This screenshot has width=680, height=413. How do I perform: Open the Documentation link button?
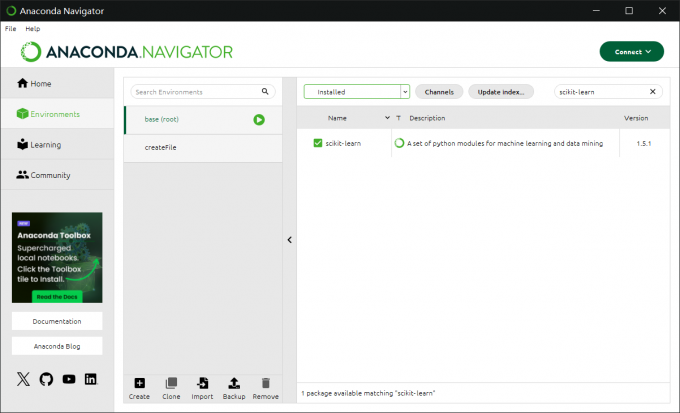click(x=57, y=321)
